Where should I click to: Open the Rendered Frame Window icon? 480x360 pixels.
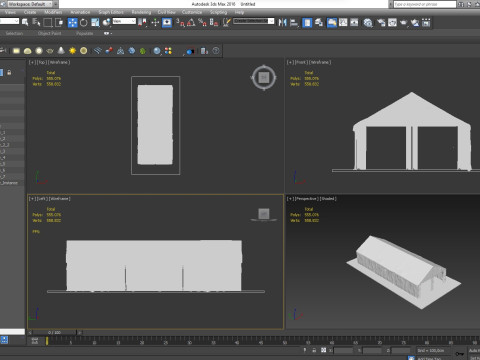392,22
